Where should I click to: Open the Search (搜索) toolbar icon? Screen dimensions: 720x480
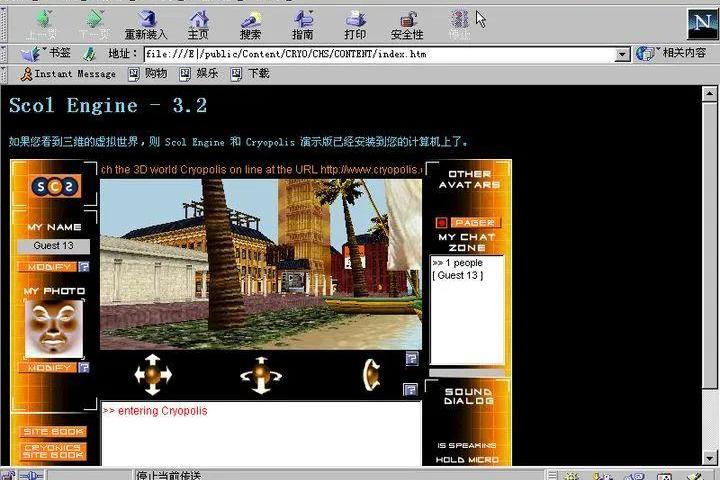coord(250,24)
